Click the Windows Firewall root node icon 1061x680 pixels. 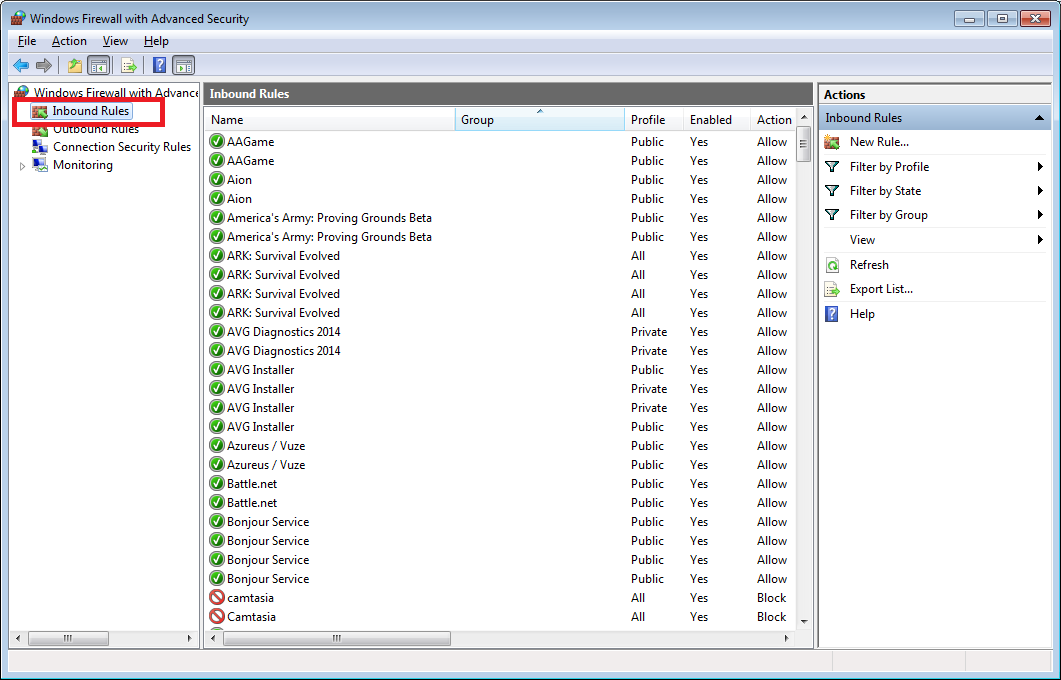pyautogui.click(x=22, y=92)
